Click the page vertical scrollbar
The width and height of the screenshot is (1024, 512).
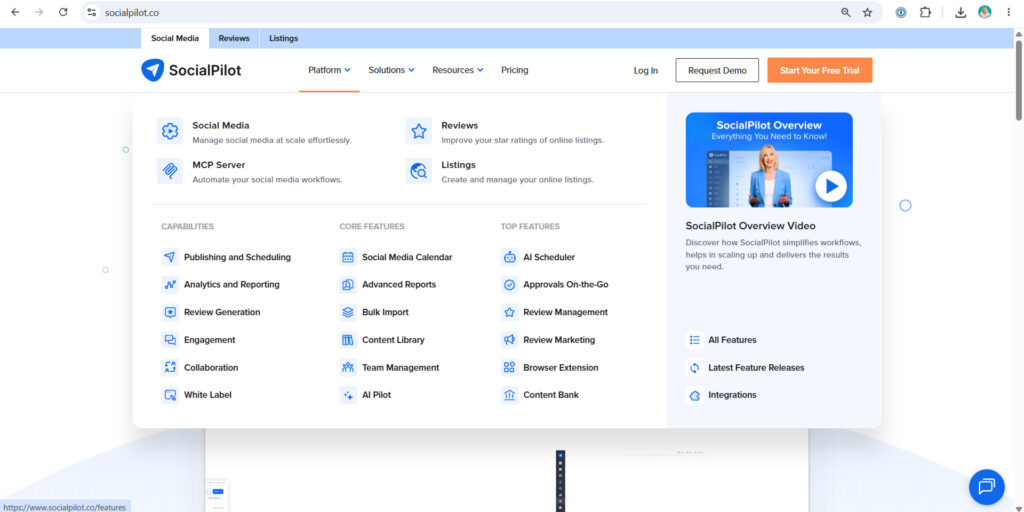click(1019, 78)
